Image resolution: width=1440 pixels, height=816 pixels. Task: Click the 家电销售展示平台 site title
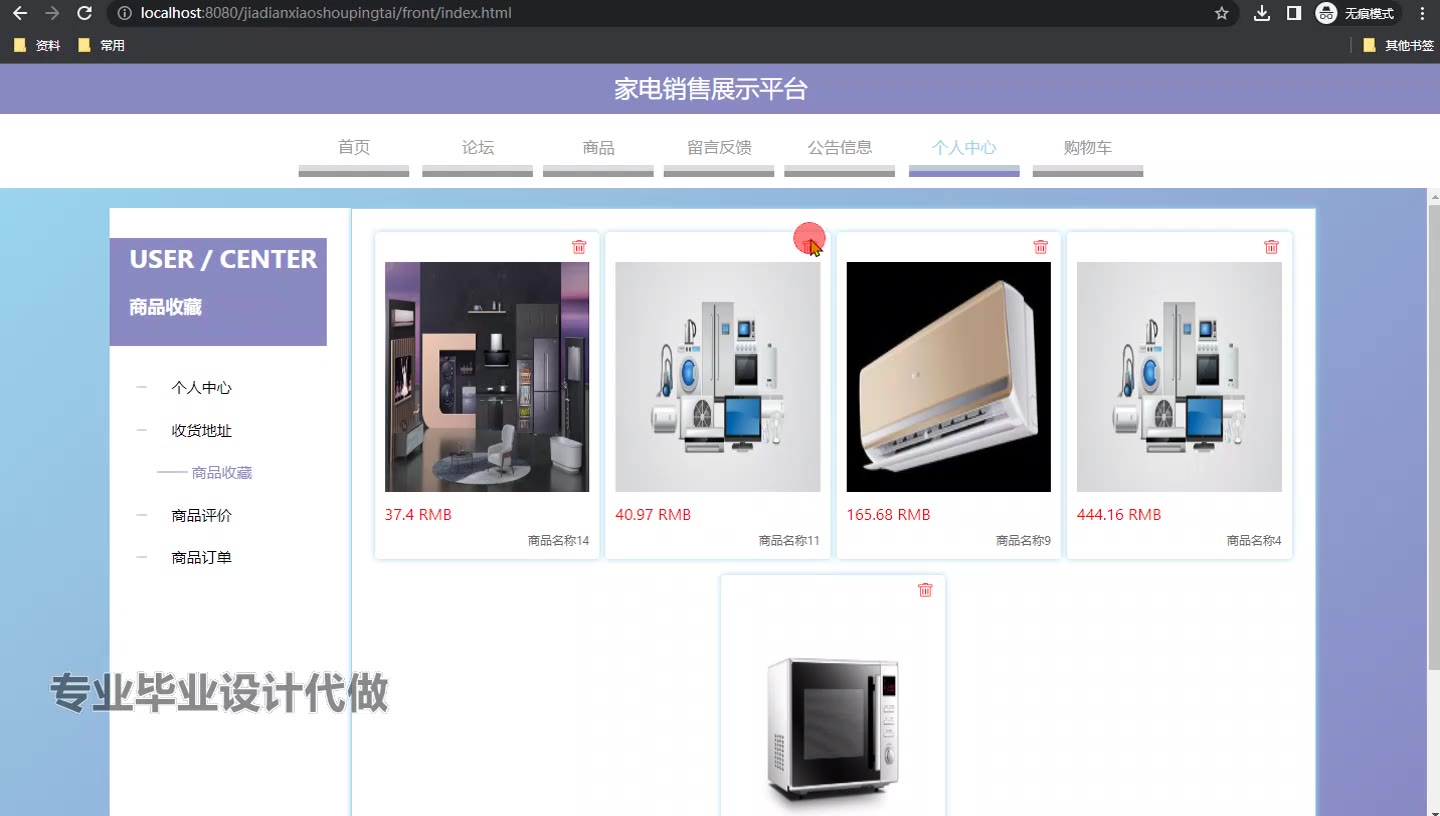pos(710,89)
